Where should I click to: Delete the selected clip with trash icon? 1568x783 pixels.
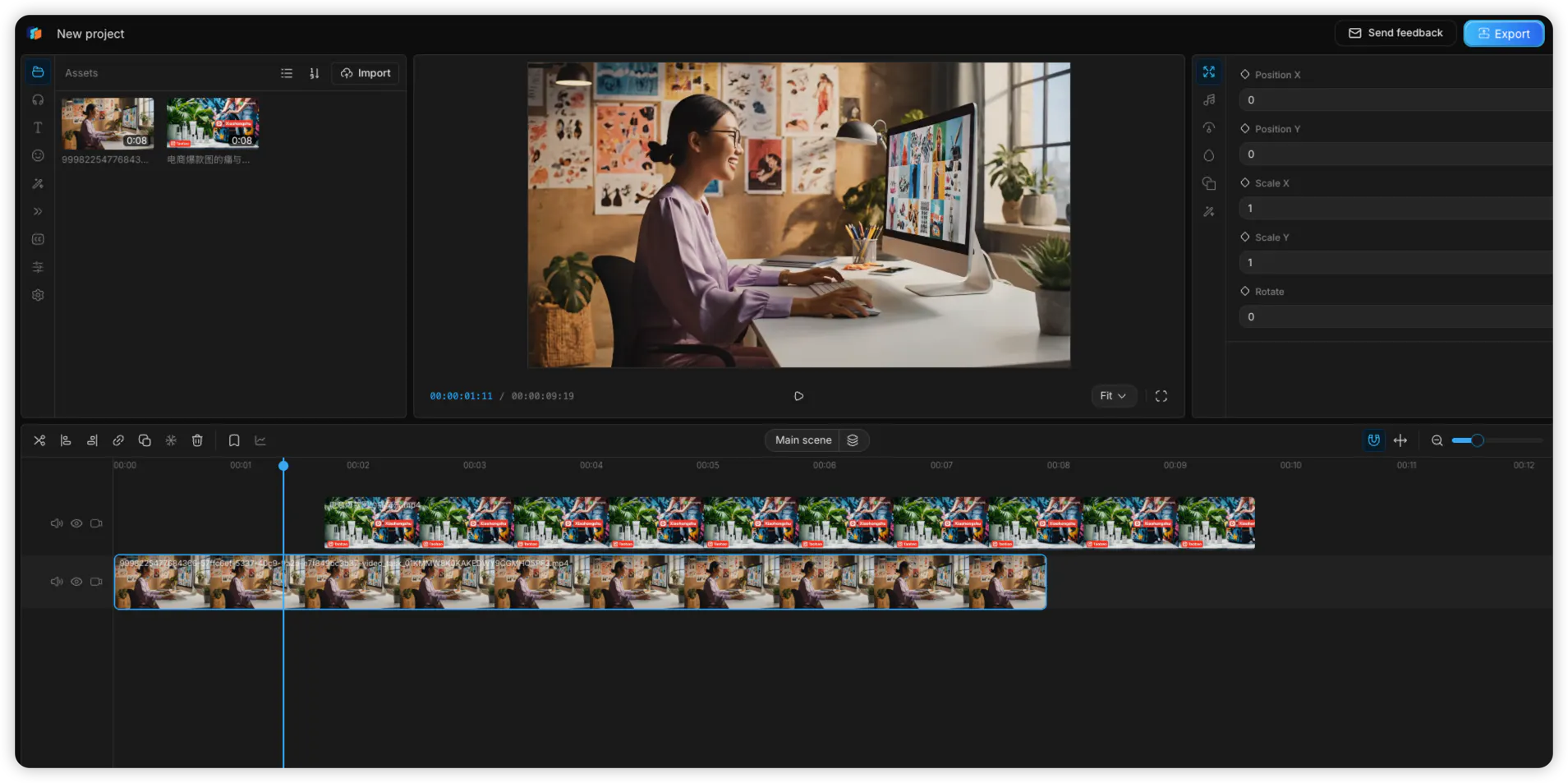pyautogui.click(x=197, y=441)
